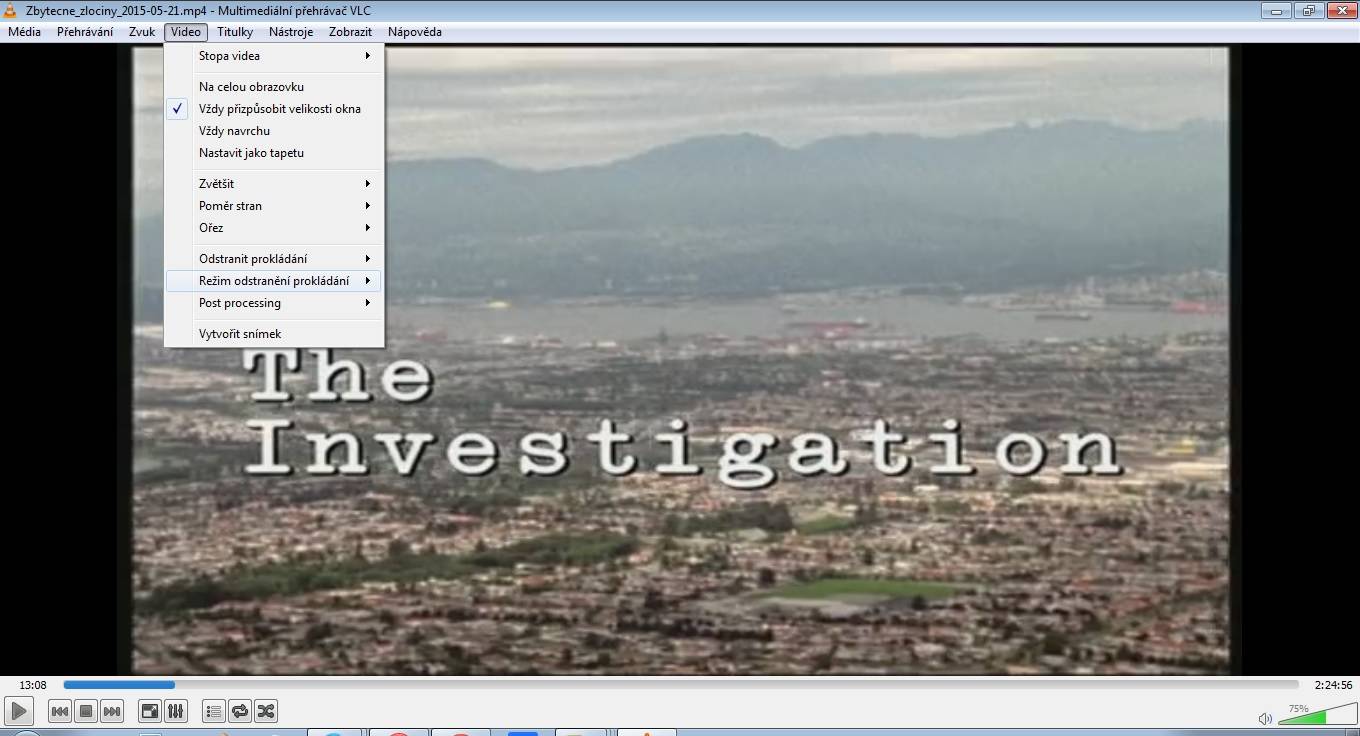
Task: Choose Na celou obrazovku
Action: coord(274,87)
